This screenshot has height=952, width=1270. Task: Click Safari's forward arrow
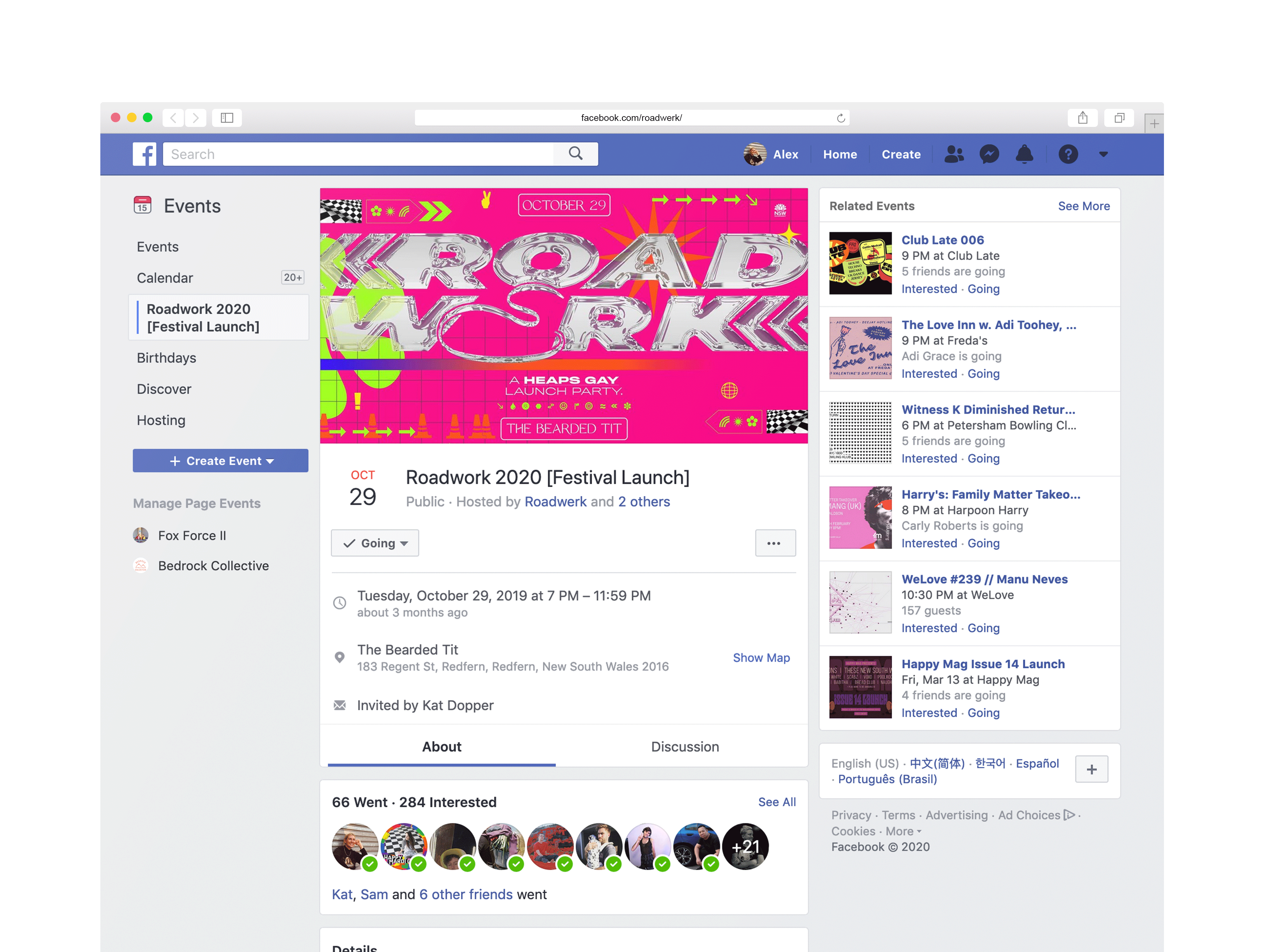click(195, 118)
